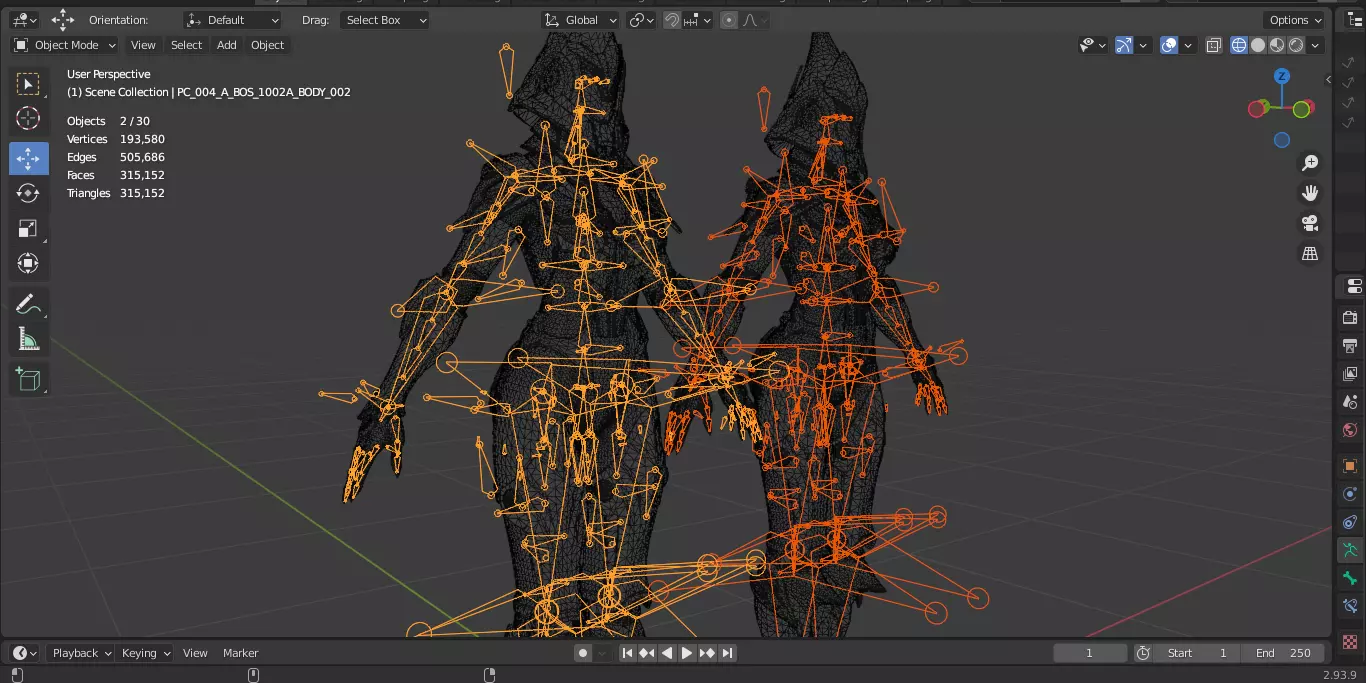This screenshot has height=683, width=1366.
Task: Open the Object Mode dropdown
Action: [x=65, y=45]
